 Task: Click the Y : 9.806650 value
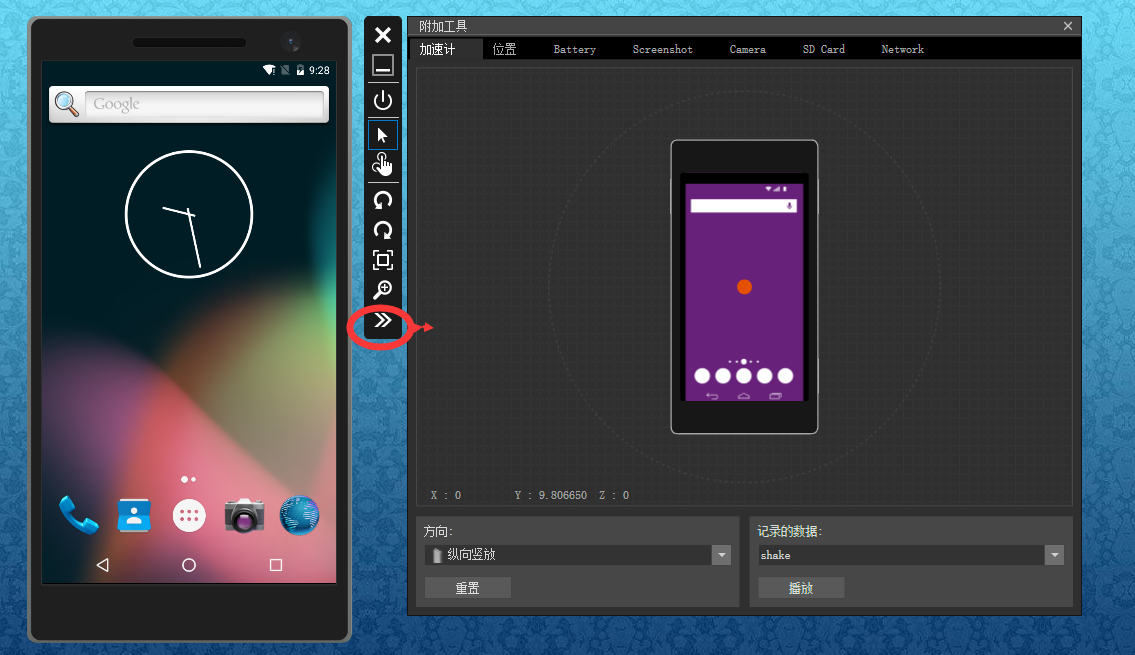click(x=551, y=495)
